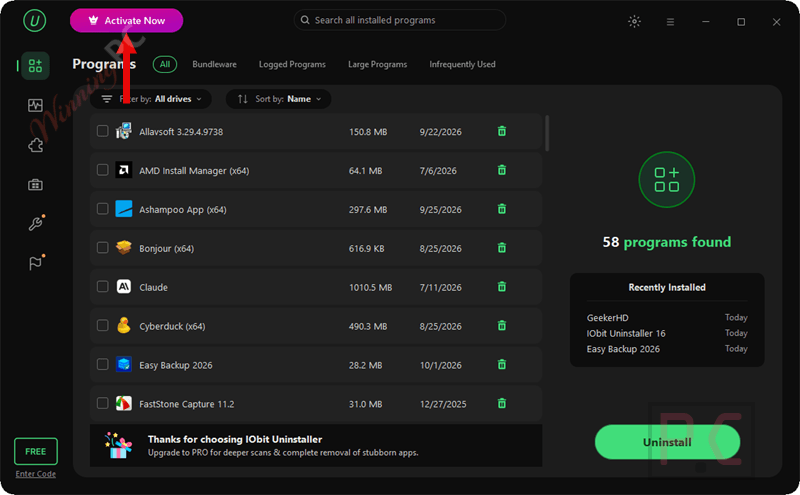Click the 10/1/2026 date value

pos(440,365)
